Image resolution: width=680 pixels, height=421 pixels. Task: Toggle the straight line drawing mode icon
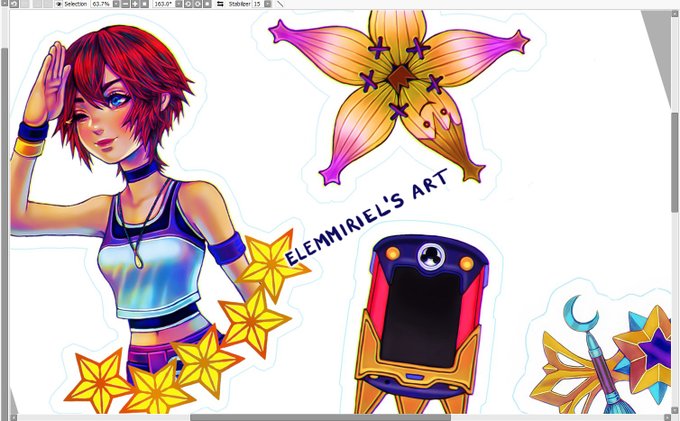point(280,4)
